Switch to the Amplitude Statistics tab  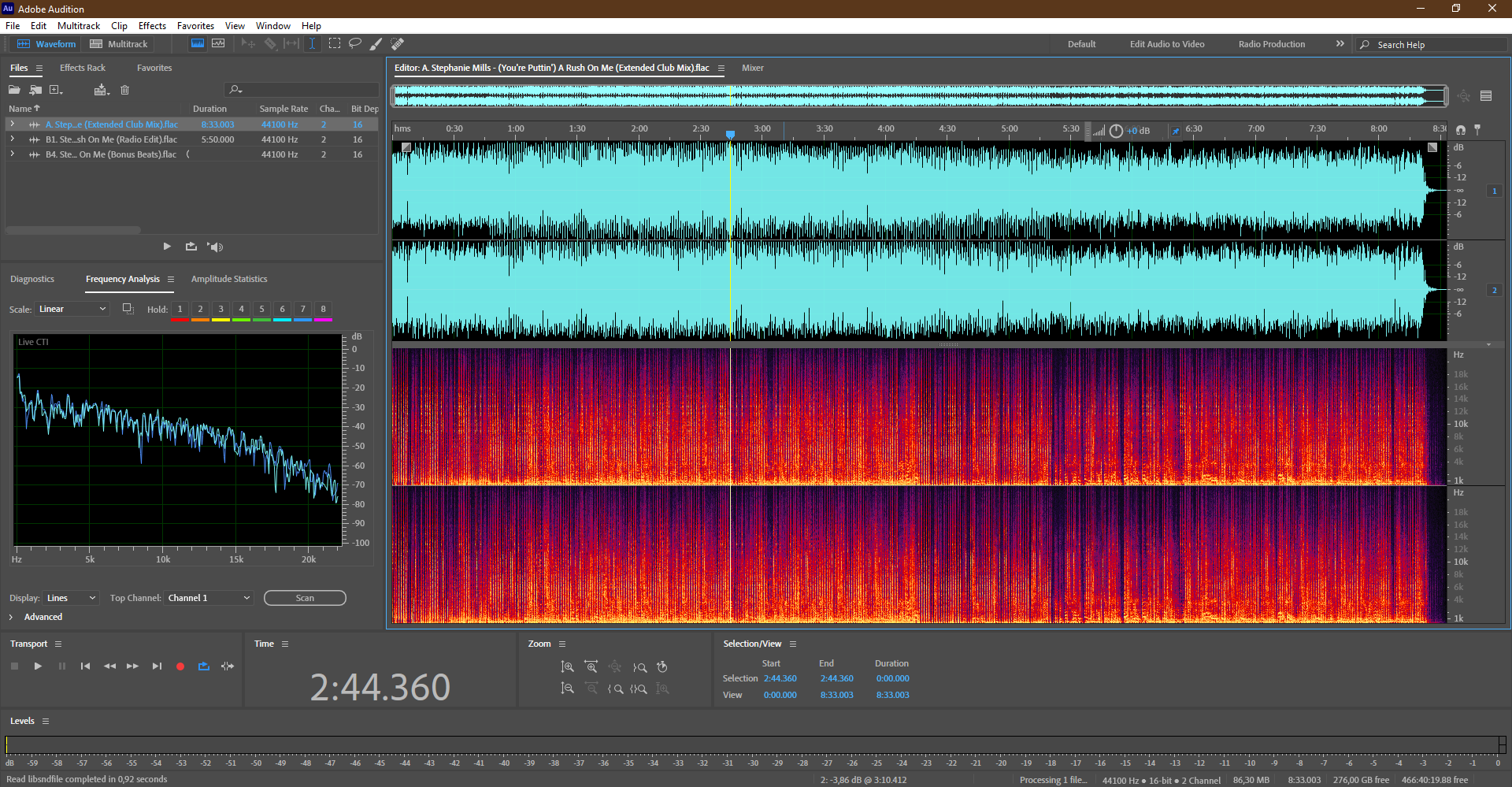[x=229, y=279]
